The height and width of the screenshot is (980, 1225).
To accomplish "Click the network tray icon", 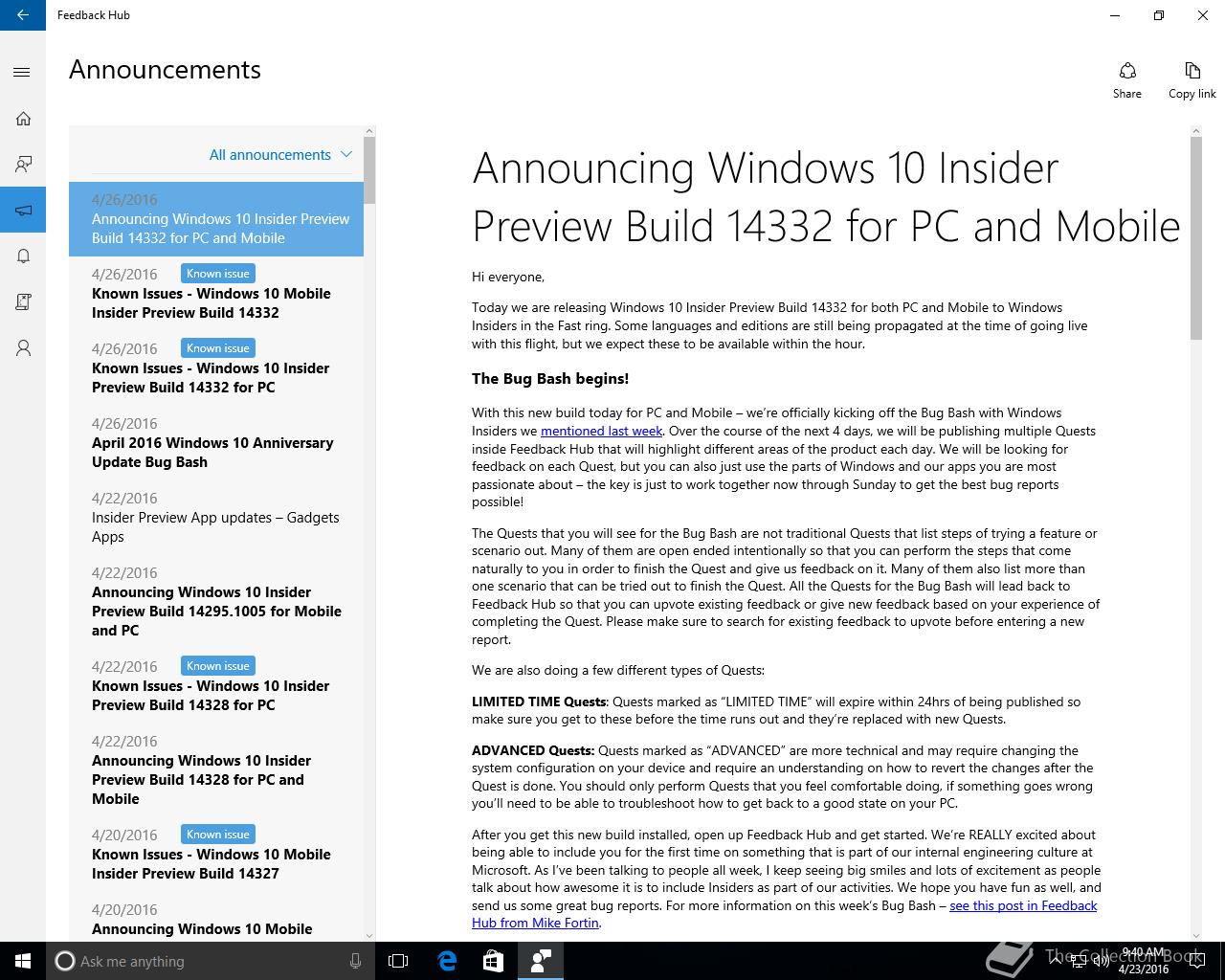I will pyautogui.click(x=1079, y=962).
